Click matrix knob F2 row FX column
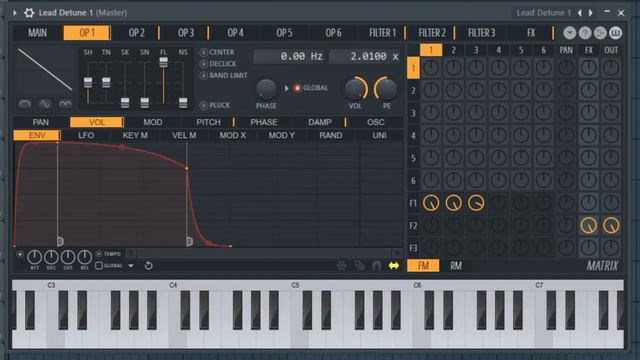This screenshot has width=640, height=360. coord(589,225)
